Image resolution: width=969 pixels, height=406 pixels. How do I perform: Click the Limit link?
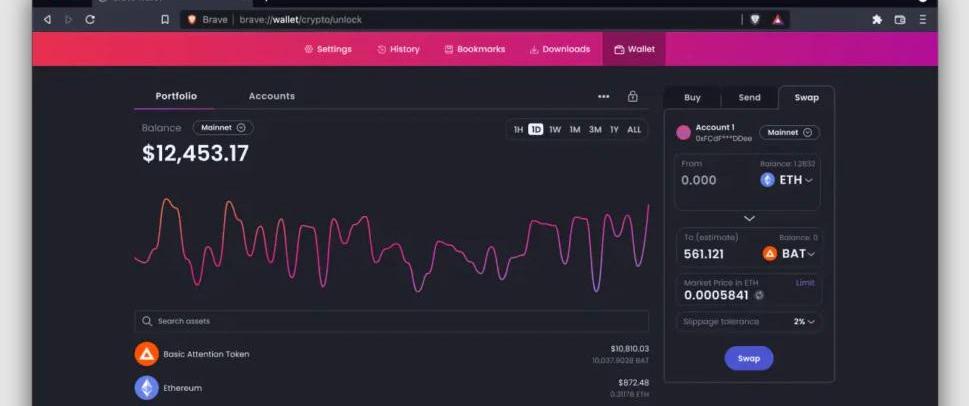805,283
